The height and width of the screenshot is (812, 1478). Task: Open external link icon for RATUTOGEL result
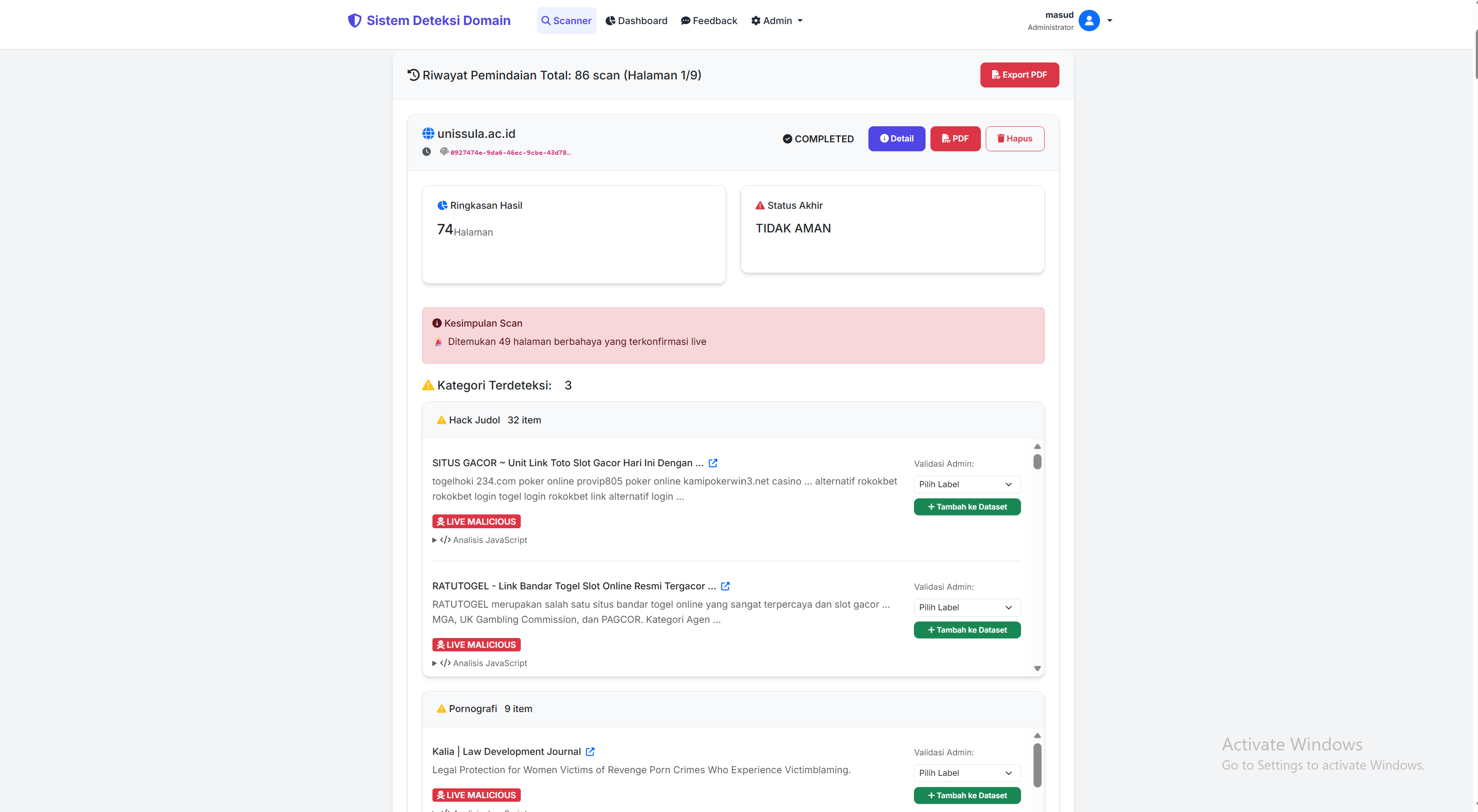click(x=725, y=586)
